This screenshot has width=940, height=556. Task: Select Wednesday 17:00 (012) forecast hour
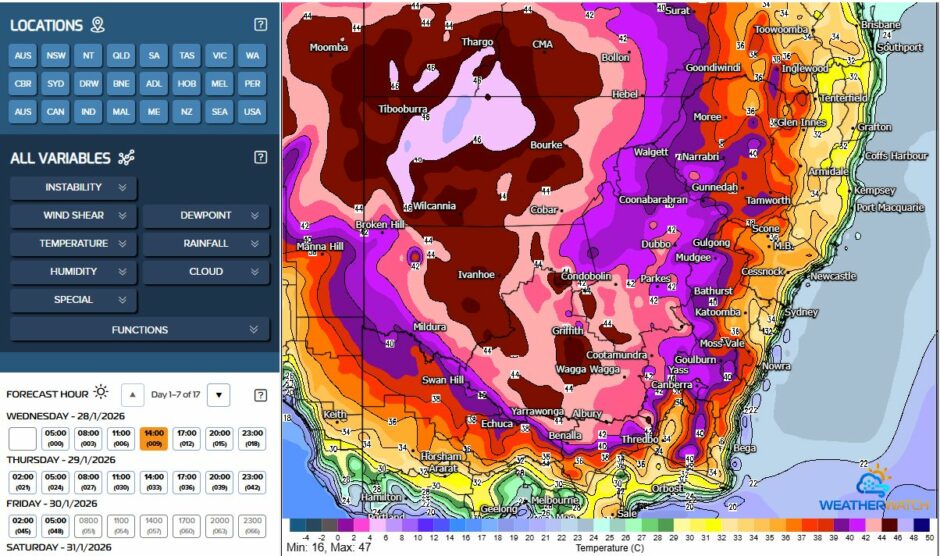click(186, 438)
